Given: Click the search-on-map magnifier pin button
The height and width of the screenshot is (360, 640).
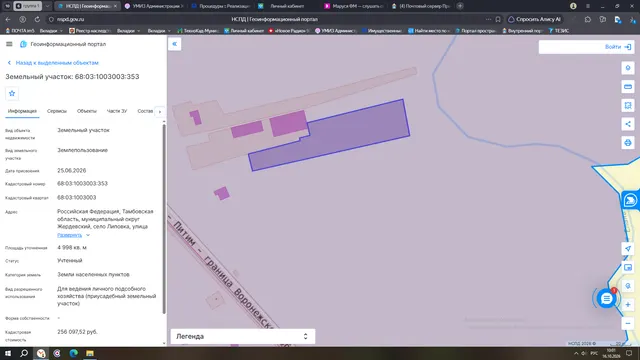Looking at the screenshot, I should [x=628, y=286].
